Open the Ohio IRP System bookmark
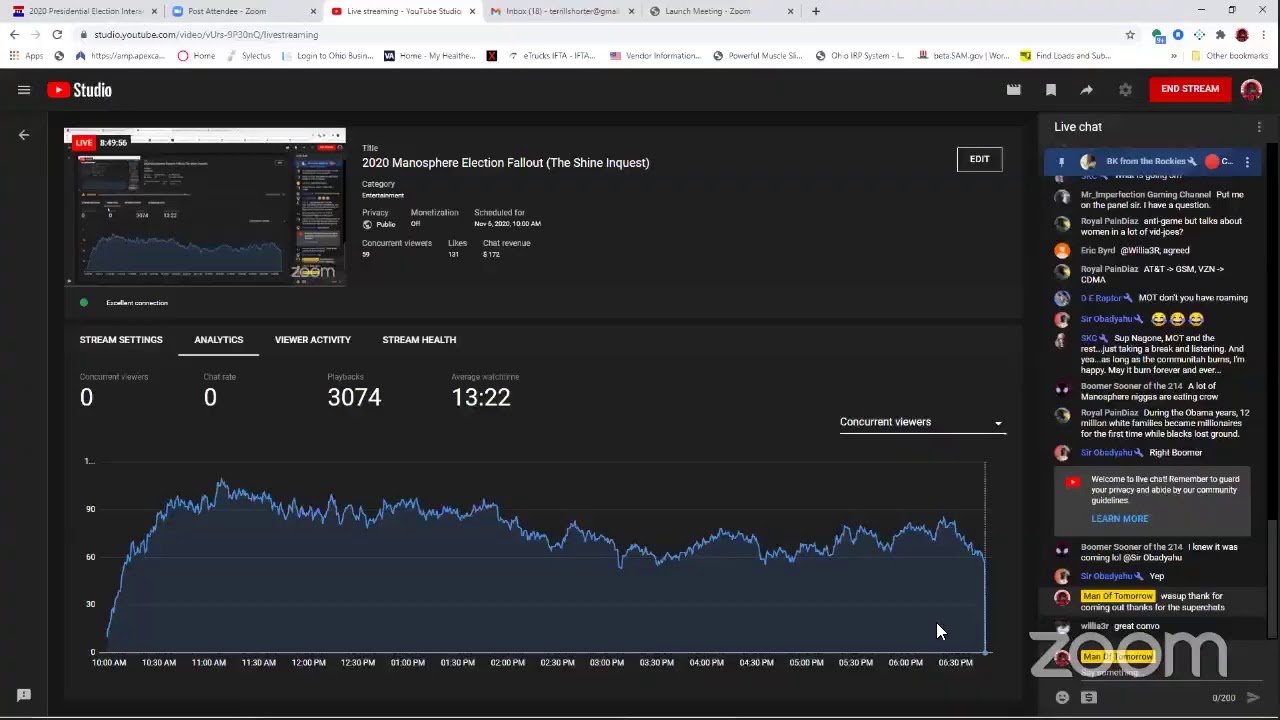The height and width of the screenshot is (720, 1280). [x=858, y=56]
